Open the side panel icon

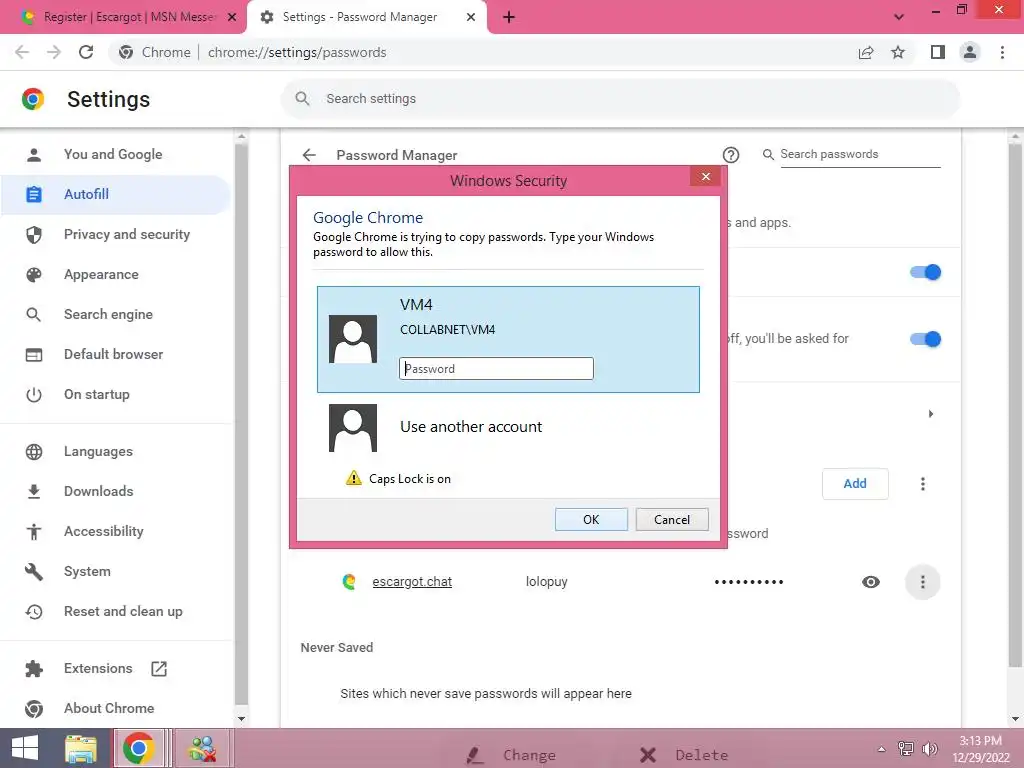[x=938, y=52]
